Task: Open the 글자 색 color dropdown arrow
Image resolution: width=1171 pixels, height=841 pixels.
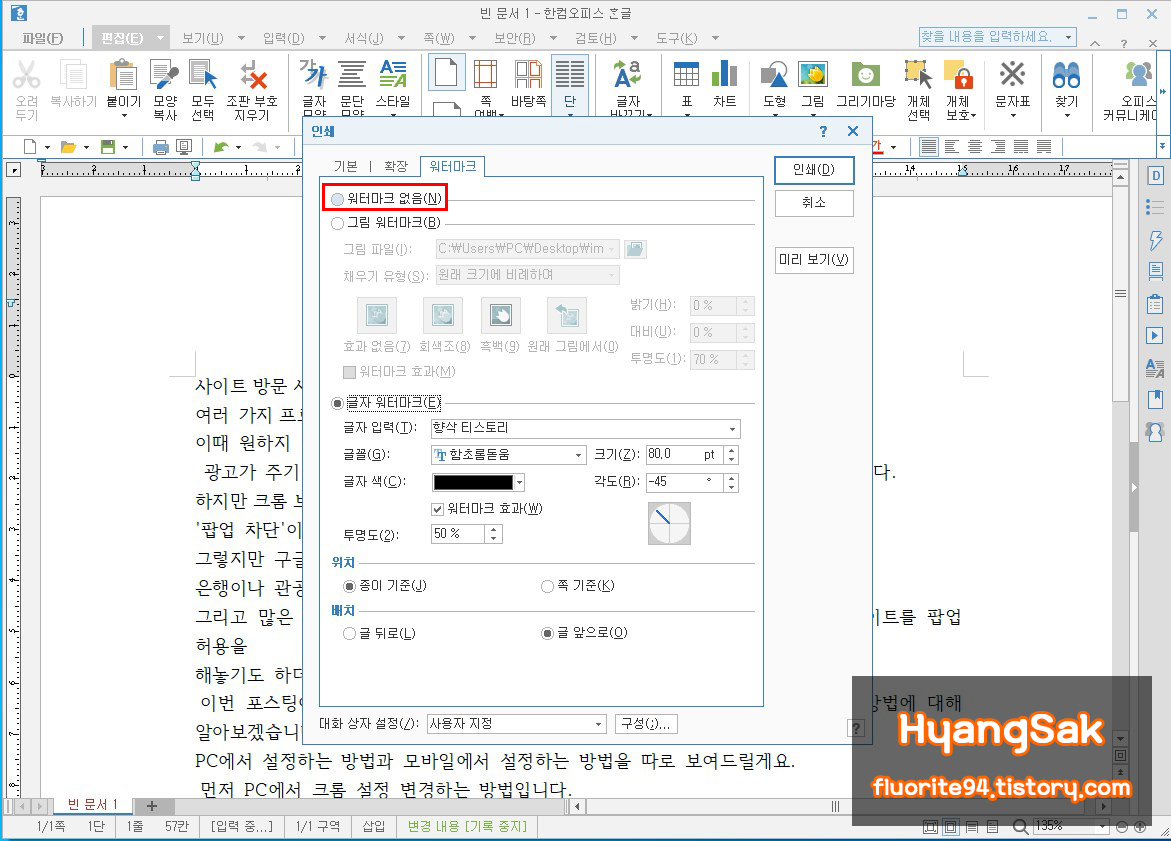Action: 520,482
